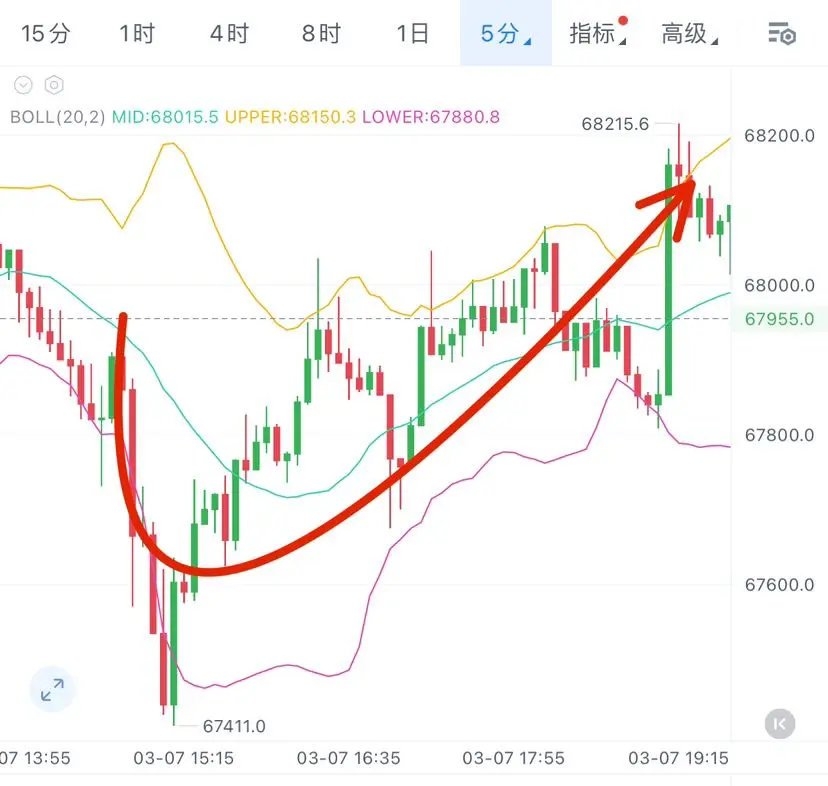
Task: Open chart settings list icon
Action: coord(782,34)
